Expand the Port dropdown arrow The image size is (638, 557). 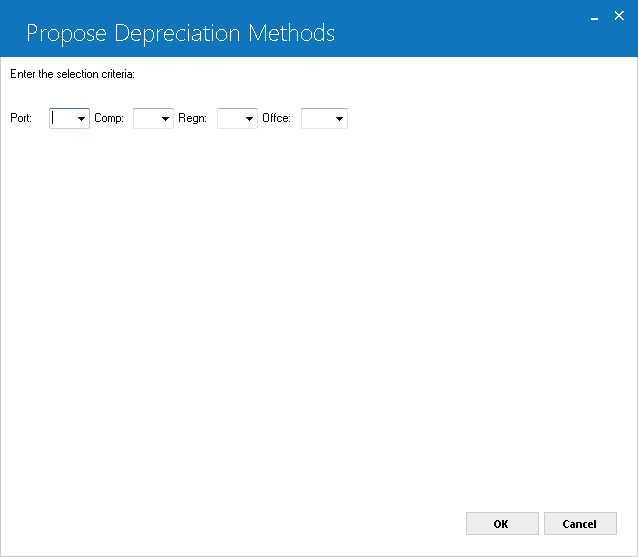point(81,119)
